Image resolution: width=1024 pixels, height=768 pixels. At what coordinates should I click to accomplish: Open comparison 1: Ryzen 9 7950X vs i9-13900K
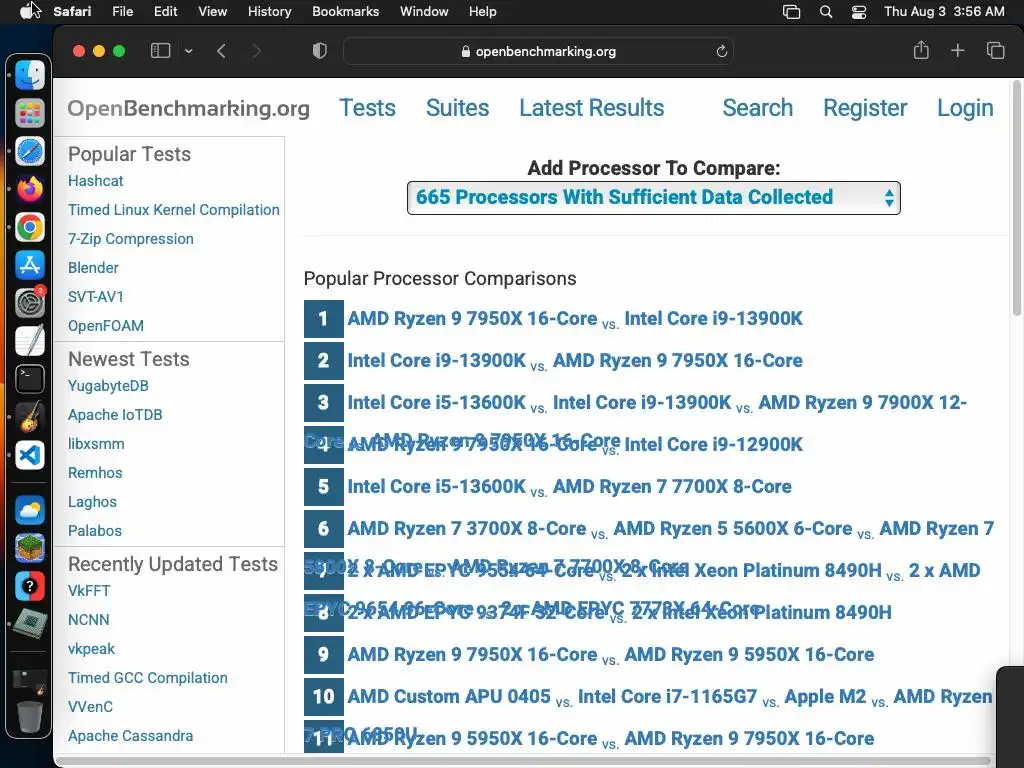575,319
